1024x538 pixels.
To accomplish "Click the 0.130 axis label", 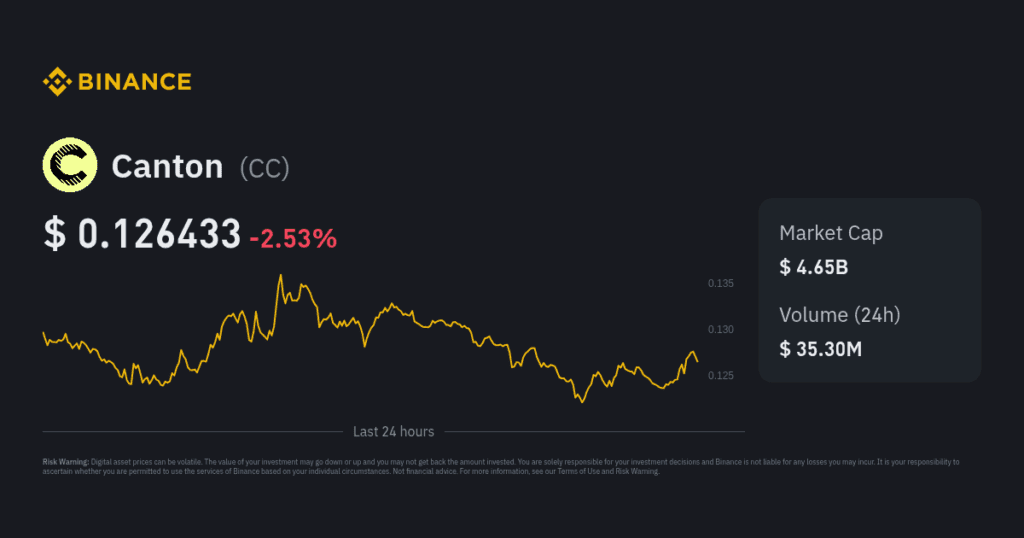I will [721, 330].
